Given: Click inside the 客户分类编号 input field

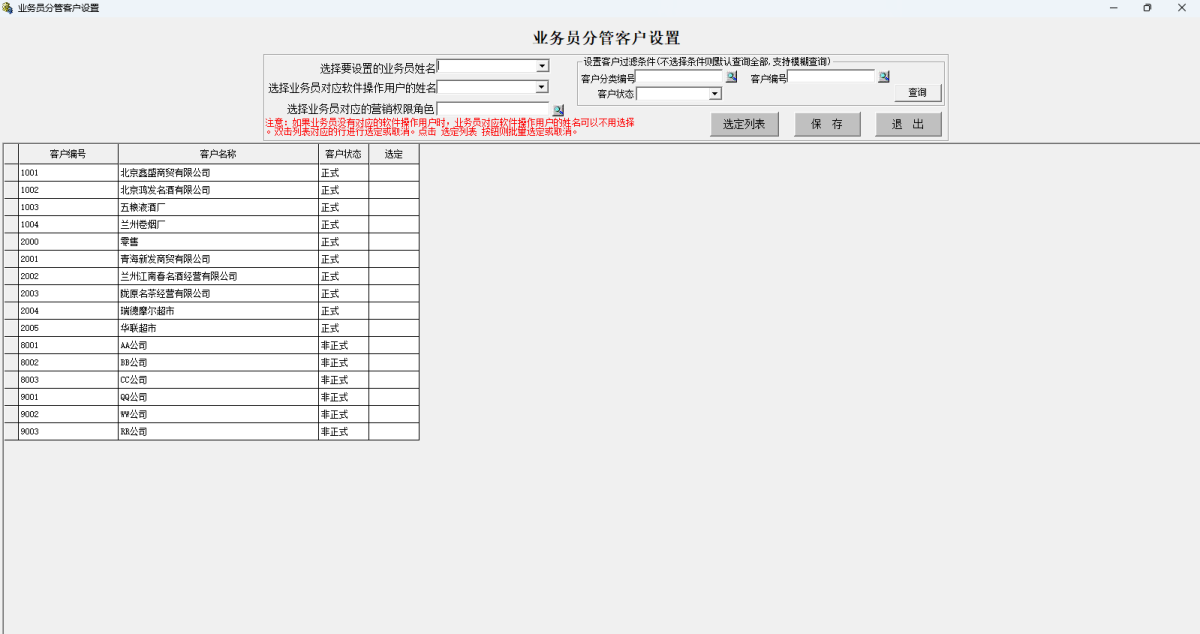Looking at the screenshot, I should (680, 76).
